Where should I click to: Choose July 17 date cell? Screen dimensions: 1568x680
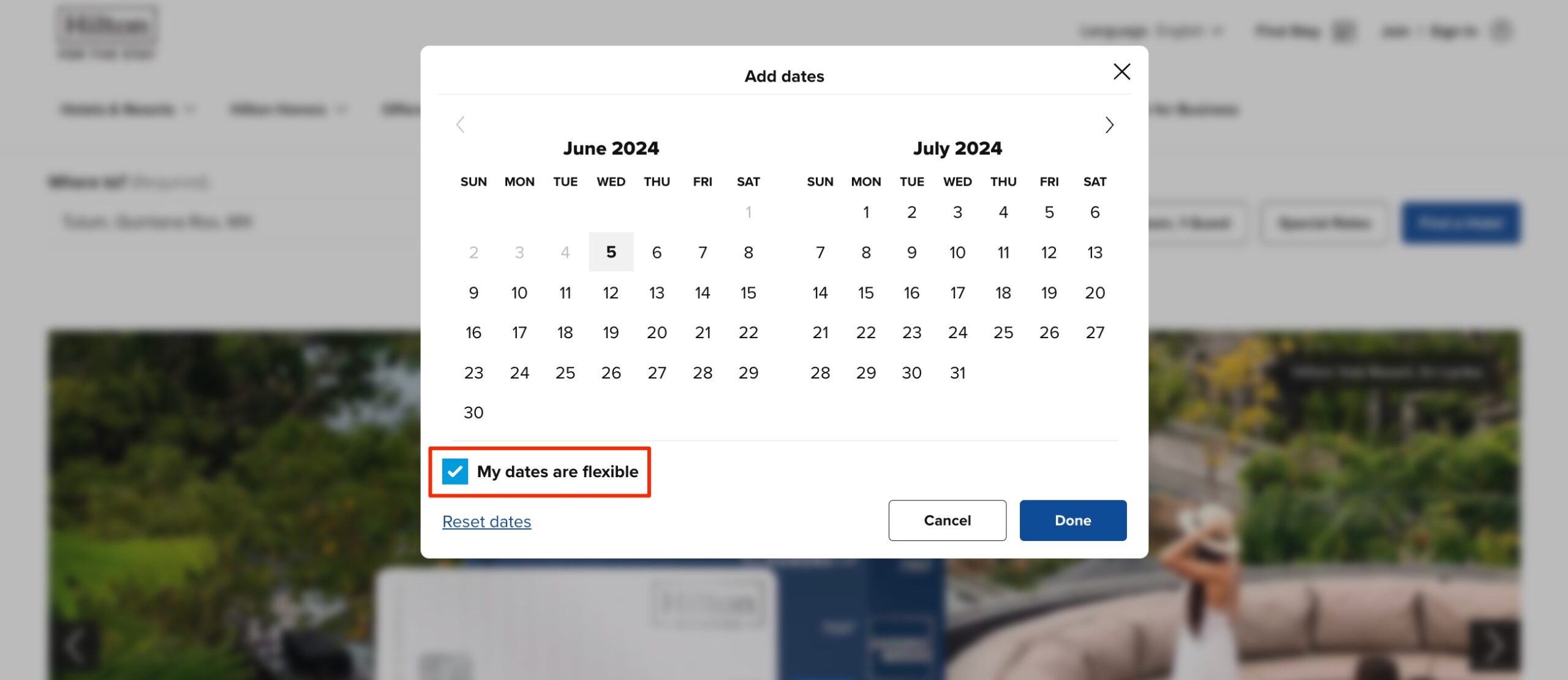coord(957,293)
